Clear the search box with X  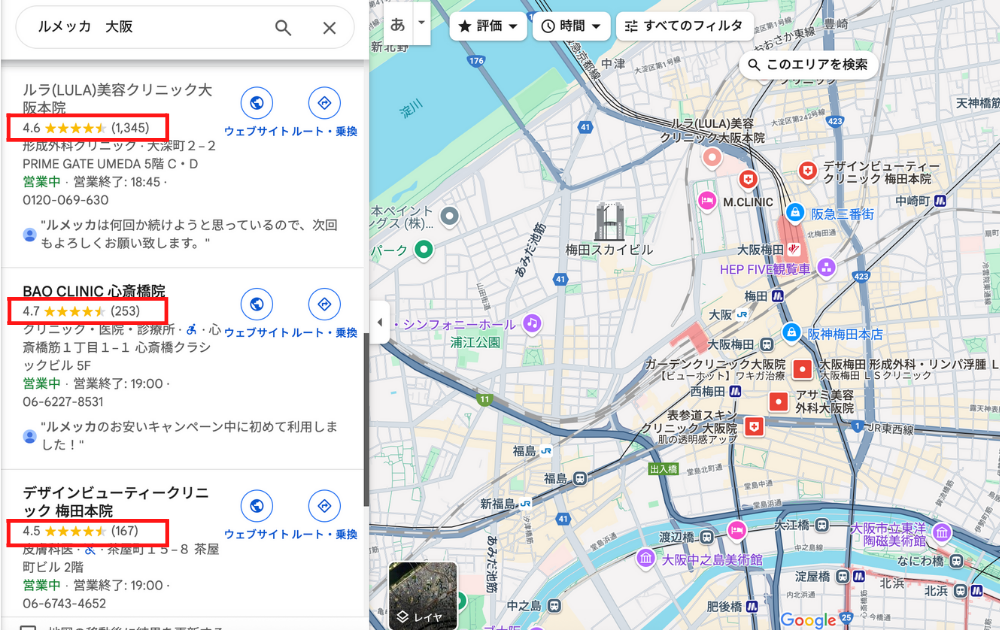pyautogui.click(x=329, y=27)
